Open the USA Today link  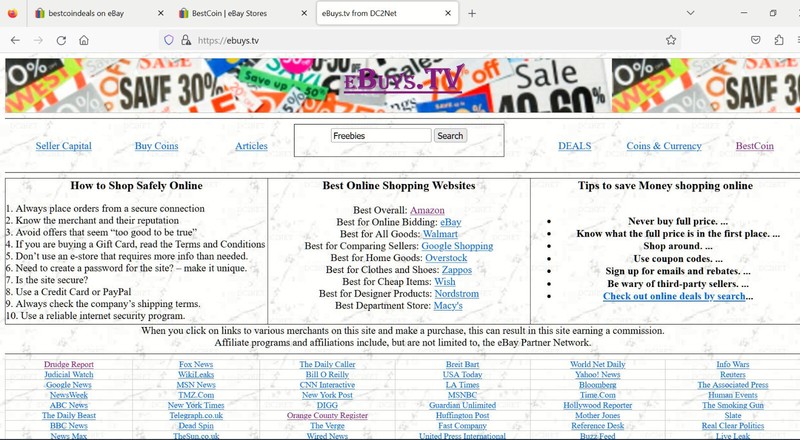462,375
